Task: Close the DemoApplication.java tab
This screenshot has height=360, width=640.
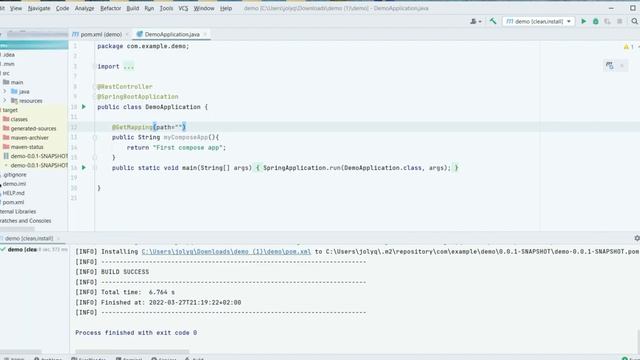Action: point(205,34)
